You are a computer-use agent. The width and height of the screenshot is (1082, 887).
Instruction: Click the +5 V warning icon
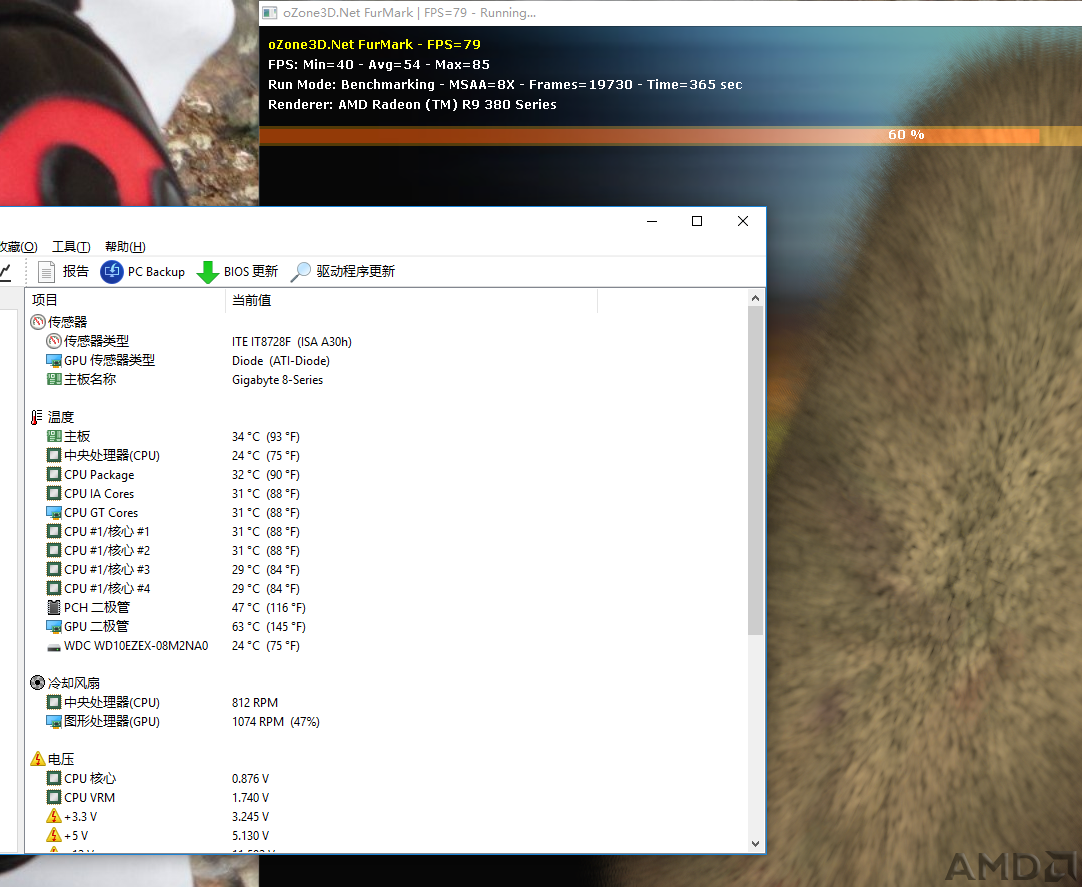(x=54, y=835)
